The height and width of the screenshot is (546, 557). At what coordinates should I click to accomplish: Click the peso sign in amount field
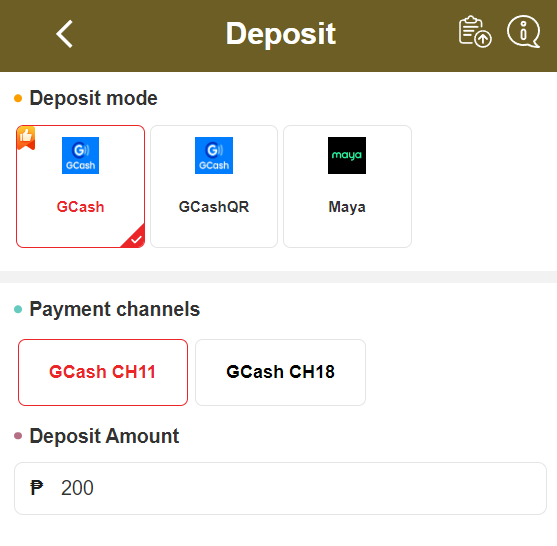pyautogui.click(x=37, y=488)
